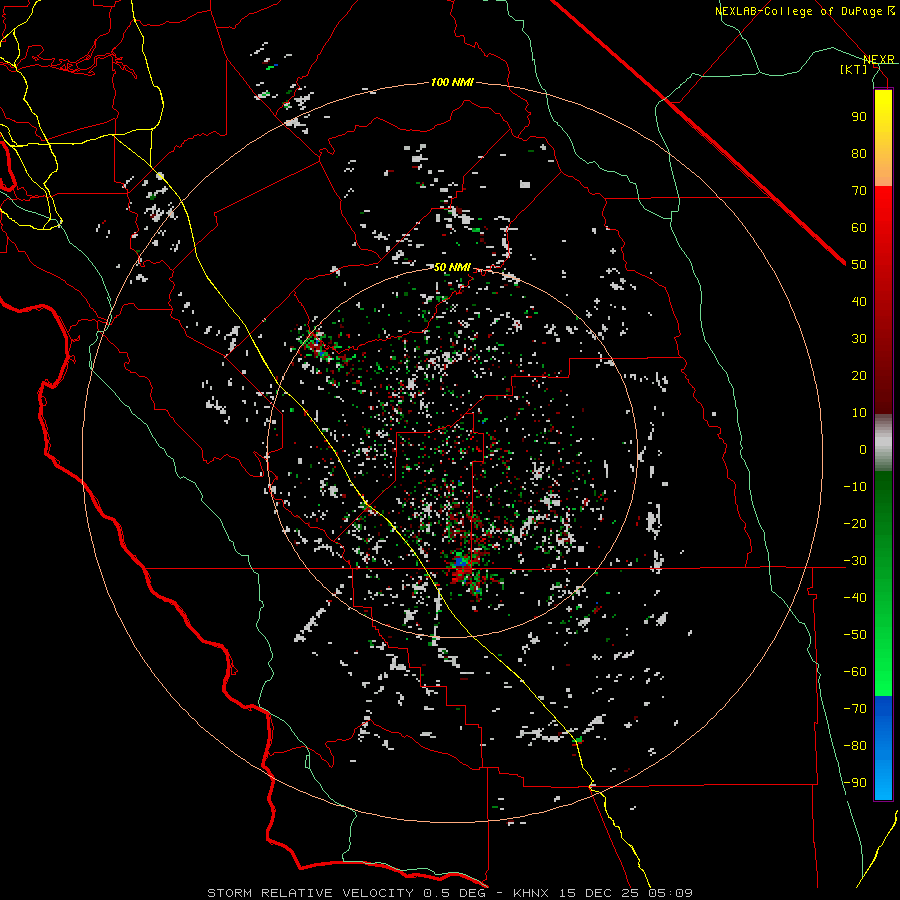The width and height of the screenshot is (900, 900).
Task: Click the 100 NMI range ring label
Action: point(452,83)
